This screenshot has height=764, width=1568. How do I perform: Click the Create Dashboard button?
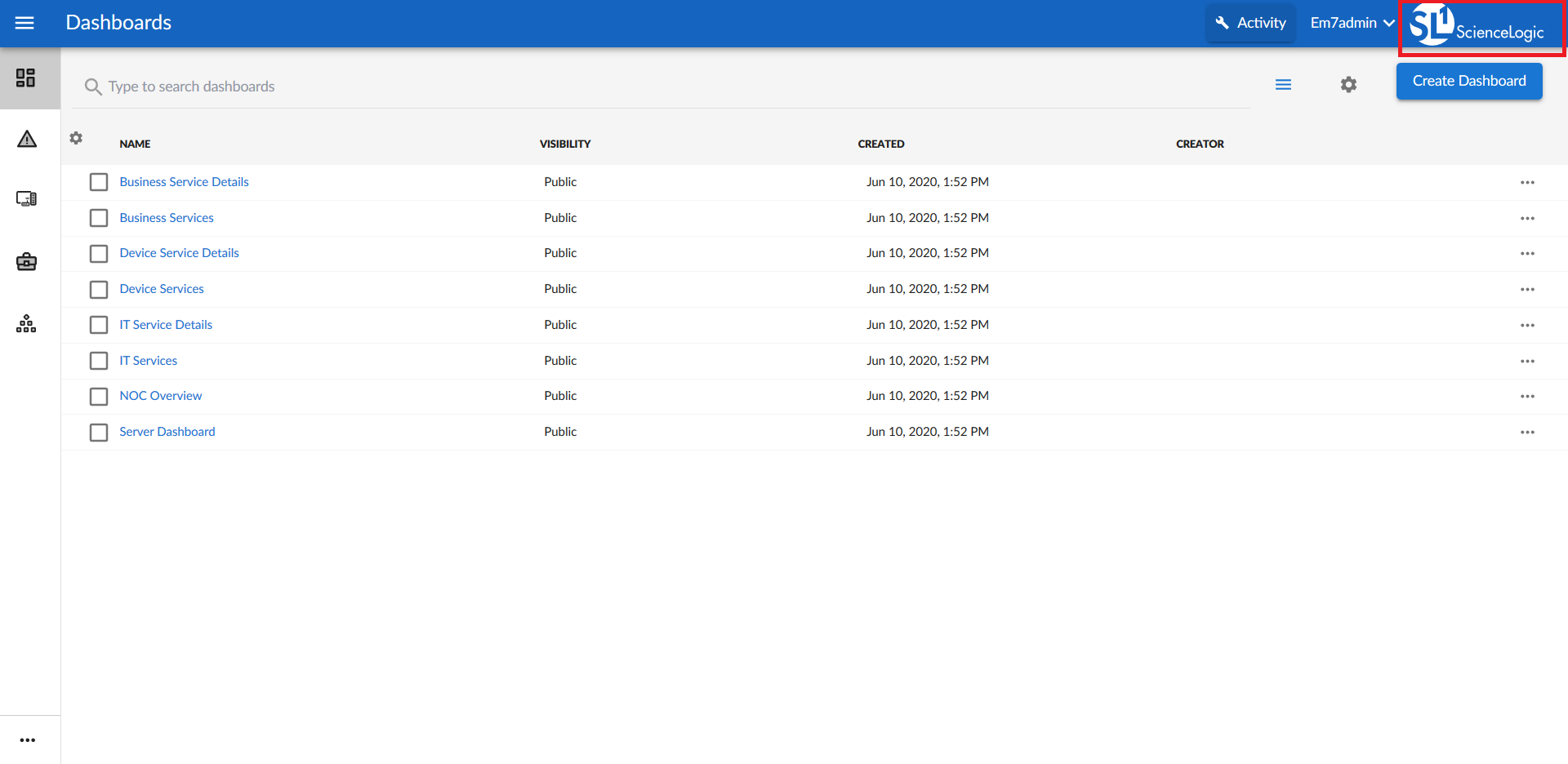1468,81
